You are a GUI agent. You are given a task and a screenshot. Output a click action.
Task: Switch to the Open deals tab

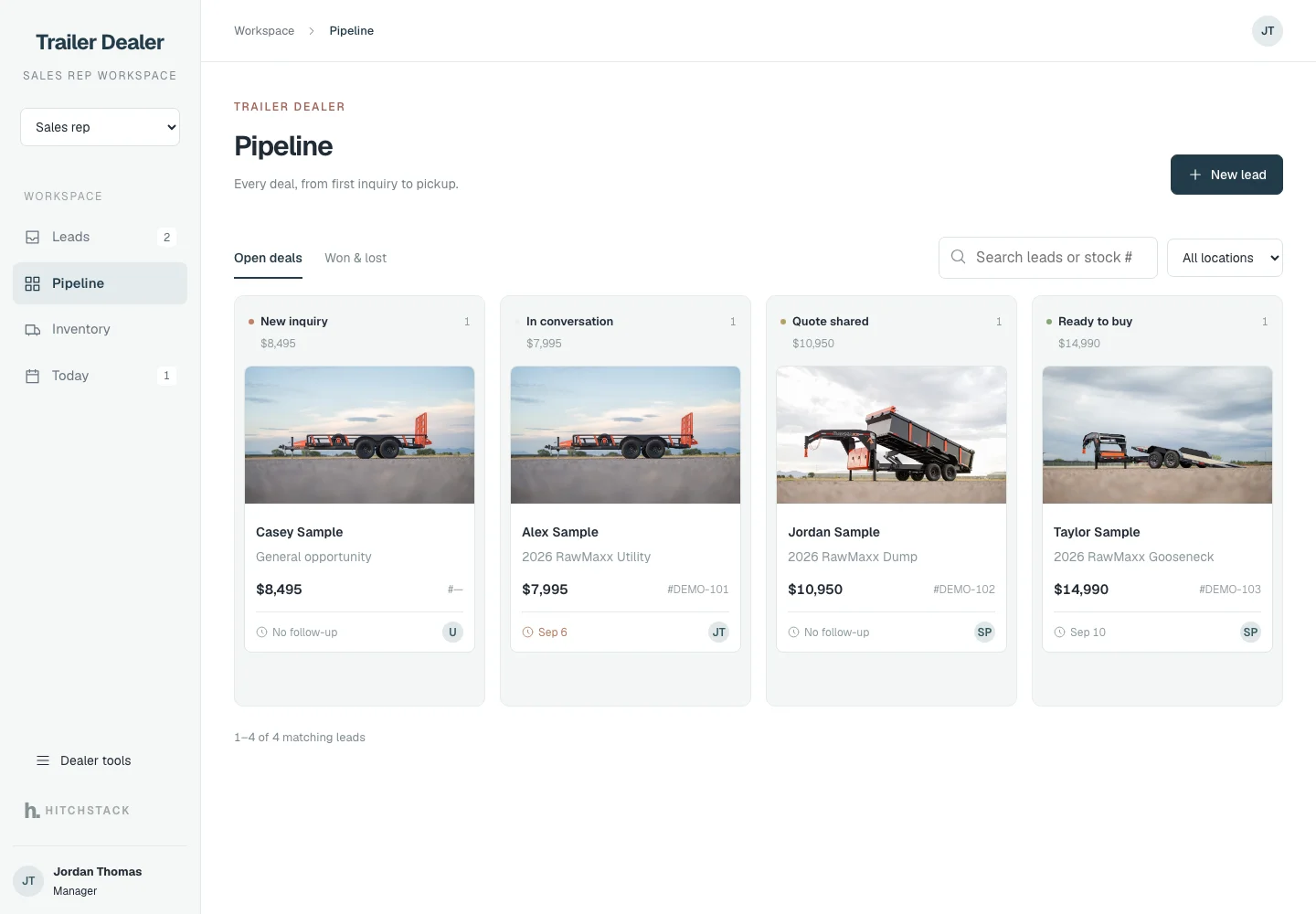click(268, 259)
